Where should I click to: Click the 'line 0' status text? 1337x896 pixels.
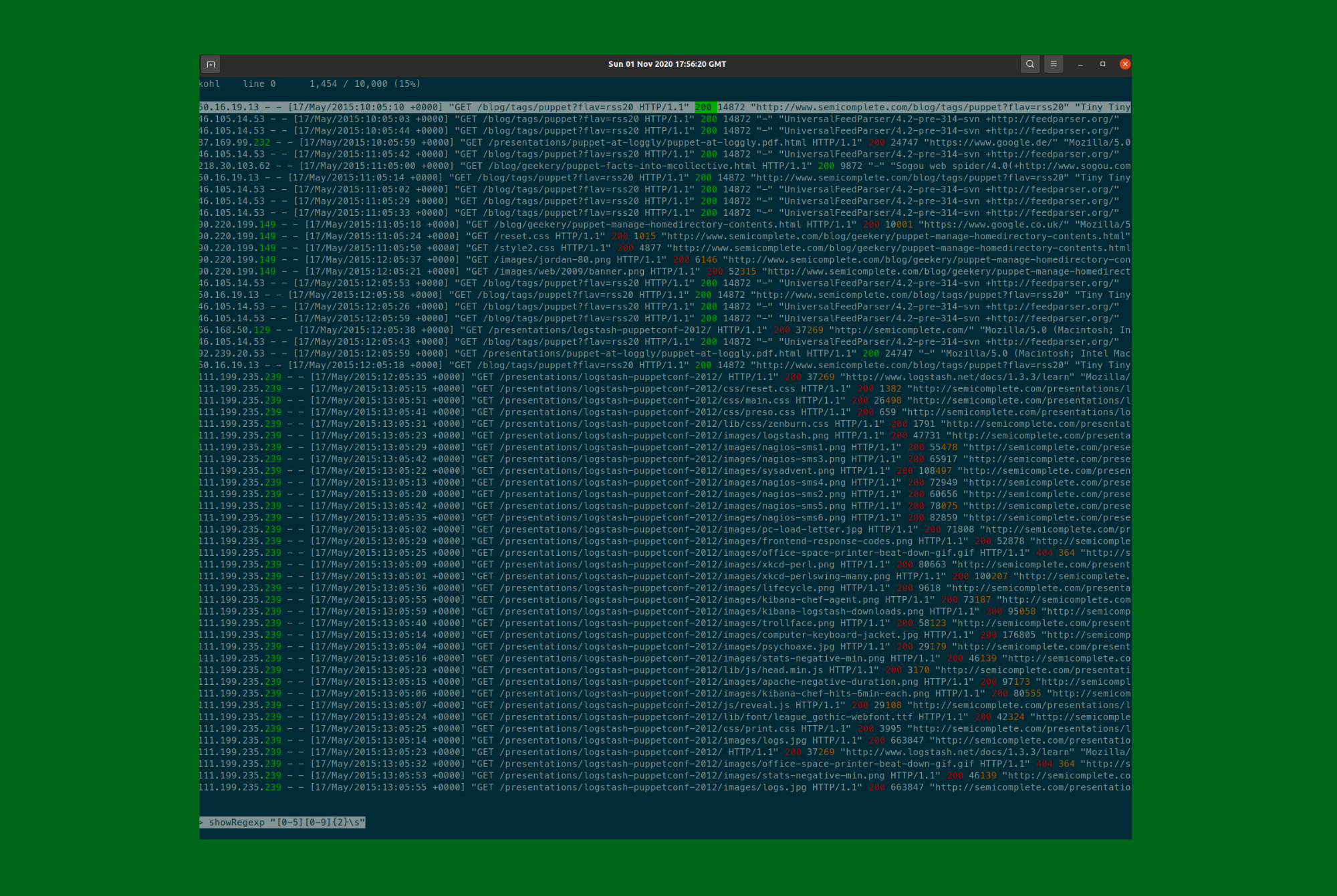tap(259, 84)
